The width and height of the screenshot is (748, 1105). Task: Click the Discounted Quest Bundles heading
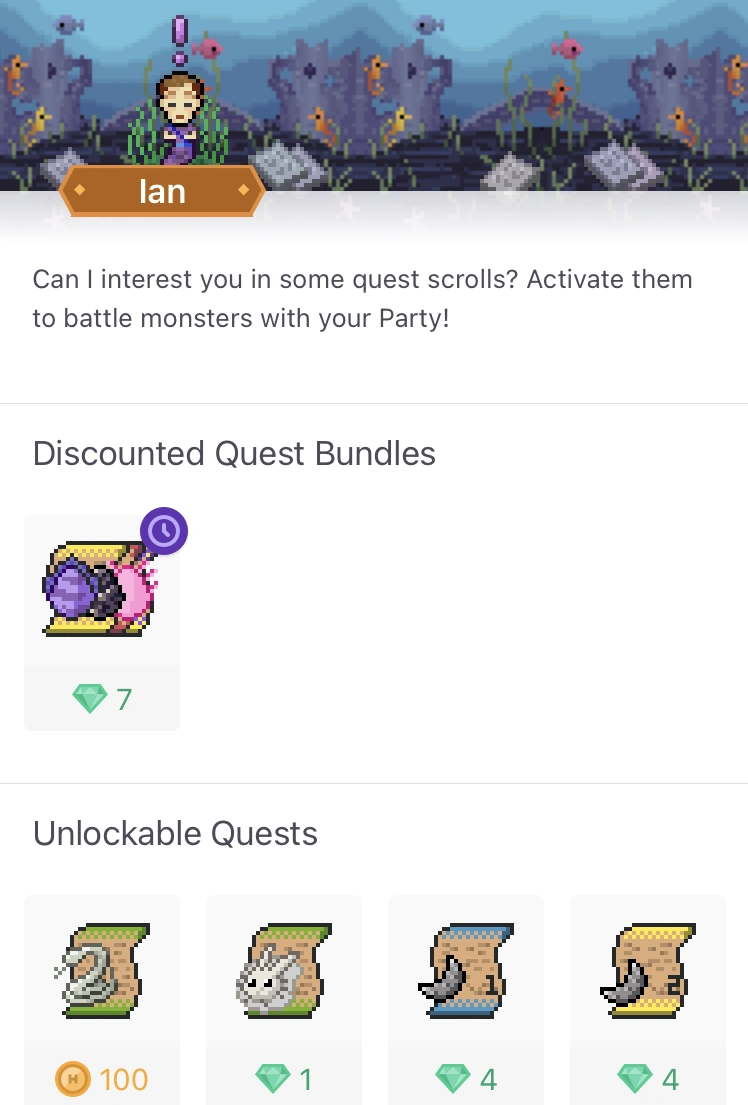click(234, 453)
